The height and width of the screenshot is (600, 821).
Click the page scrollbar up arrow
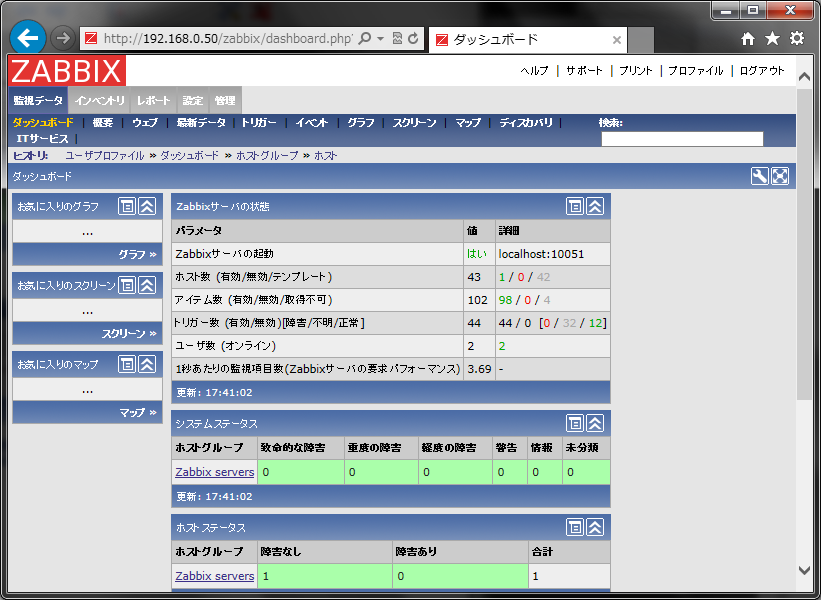point(804,77)
